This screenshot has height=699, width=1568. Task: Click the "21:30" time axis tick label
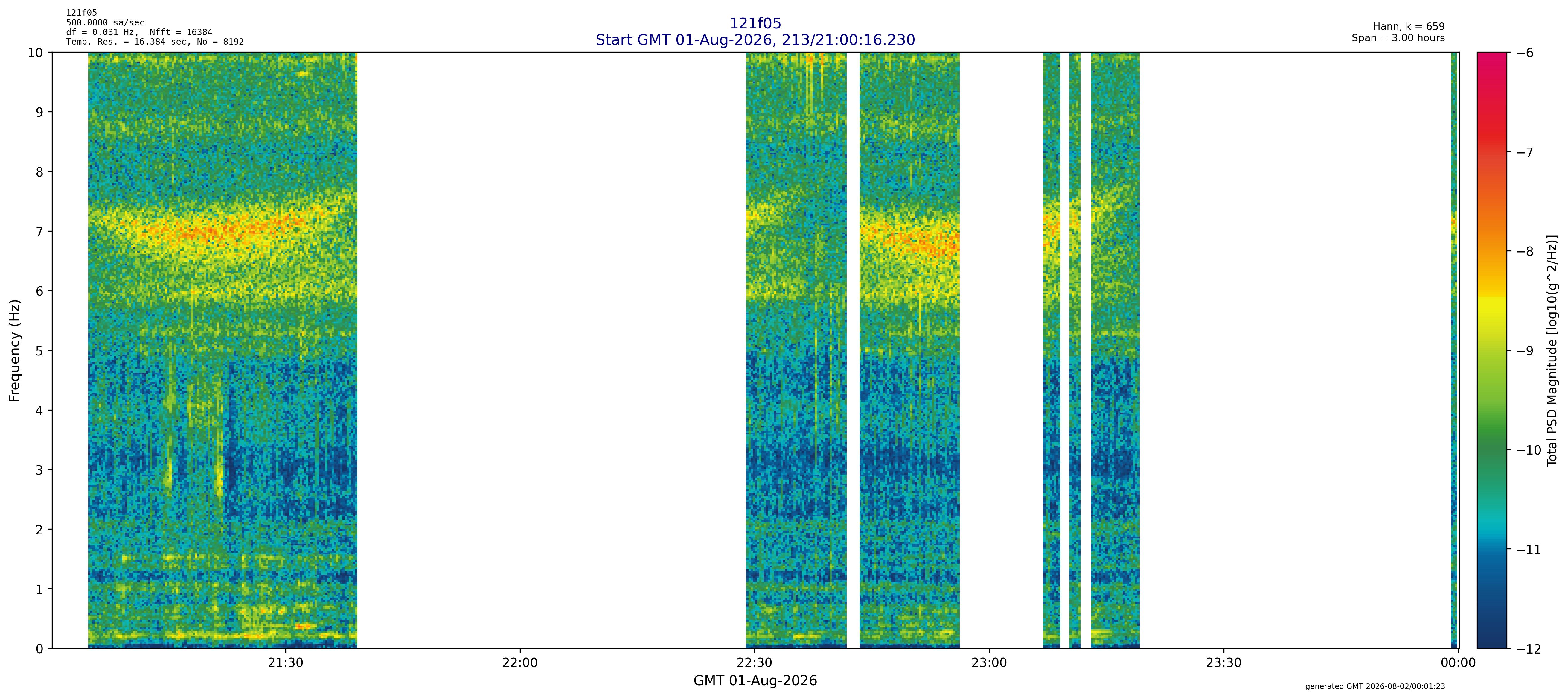coord(286,662)
